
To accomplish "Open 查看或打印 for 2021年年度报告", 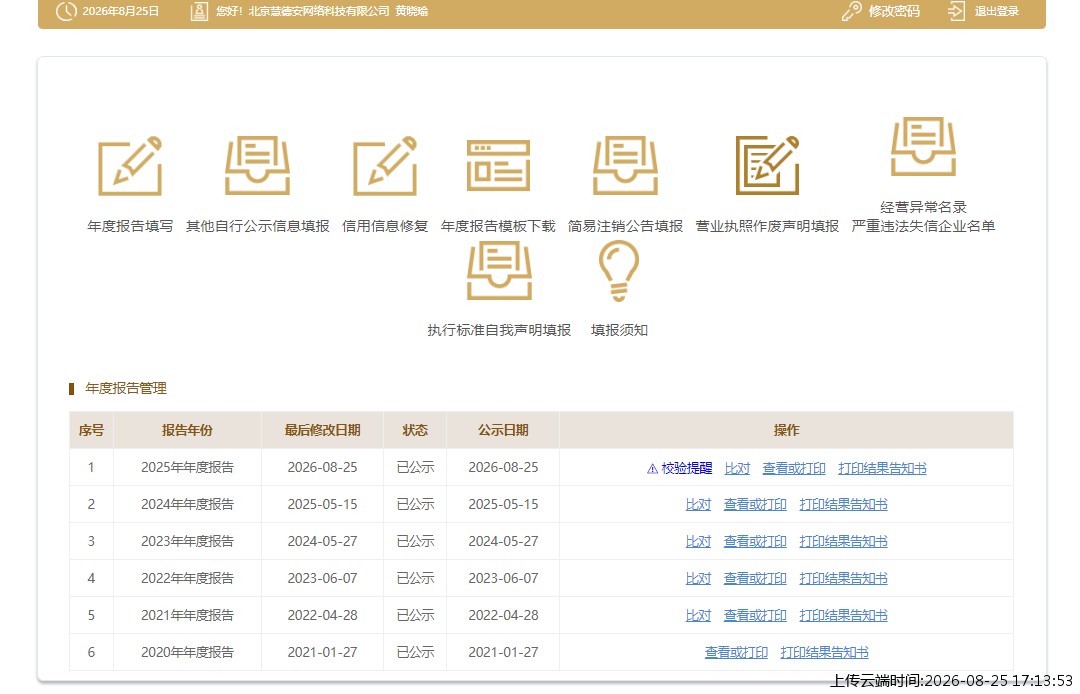I will 755,616.
